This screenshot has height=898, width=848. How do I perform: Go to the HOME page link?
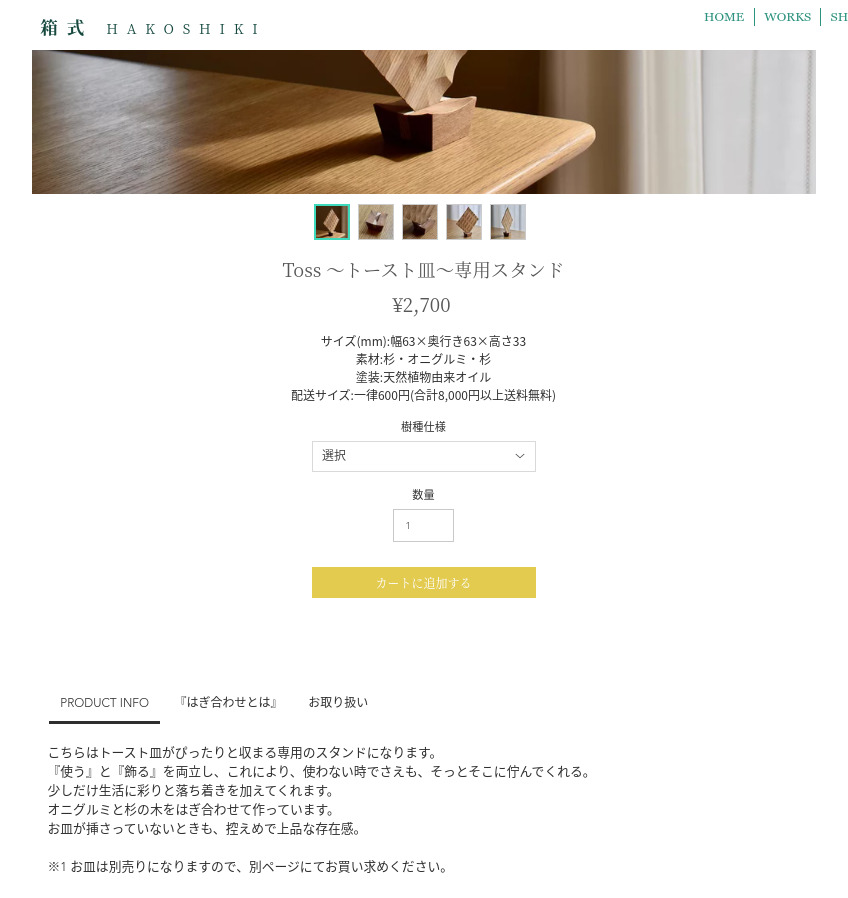pyautogui.click(x=724, y=17)
